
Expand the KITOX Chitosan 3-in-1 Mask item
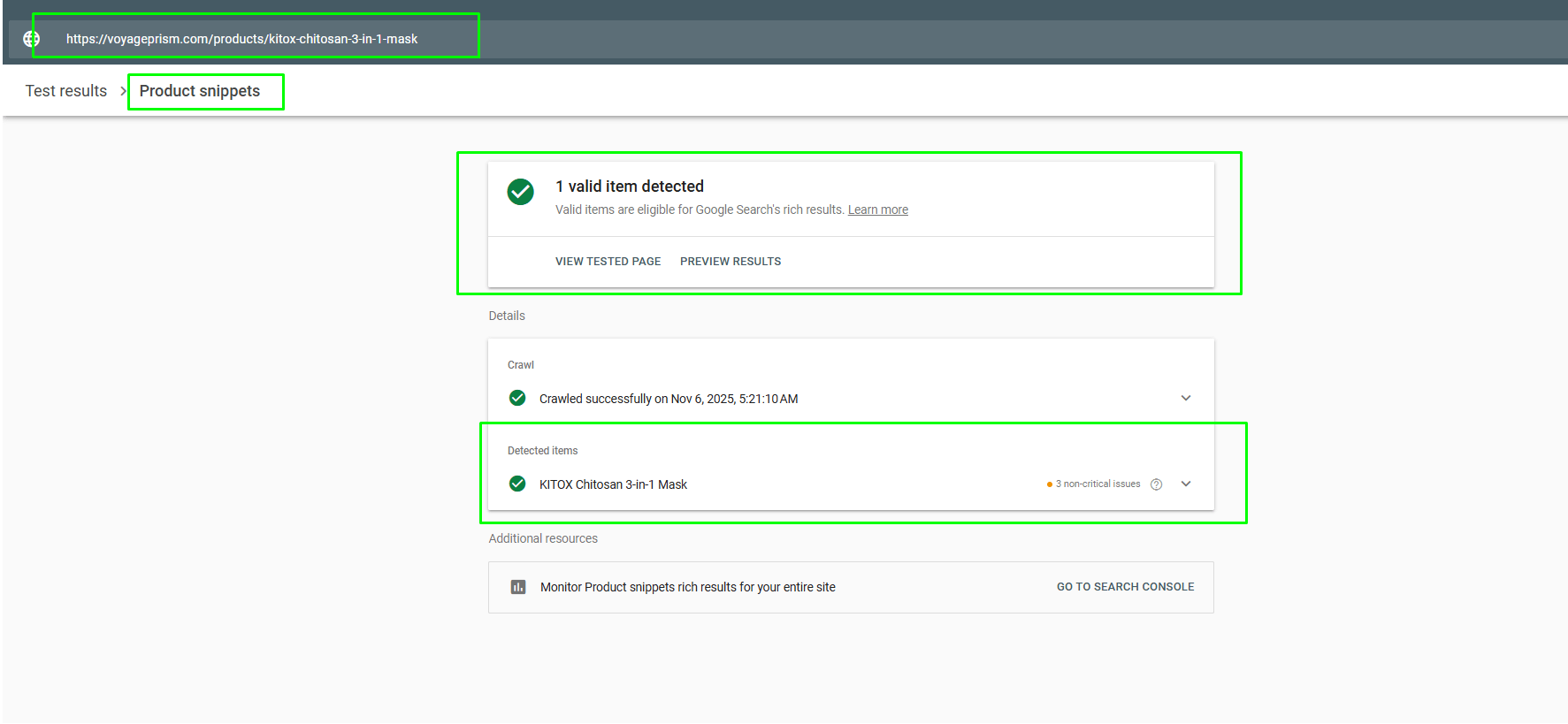[1186, 484]
